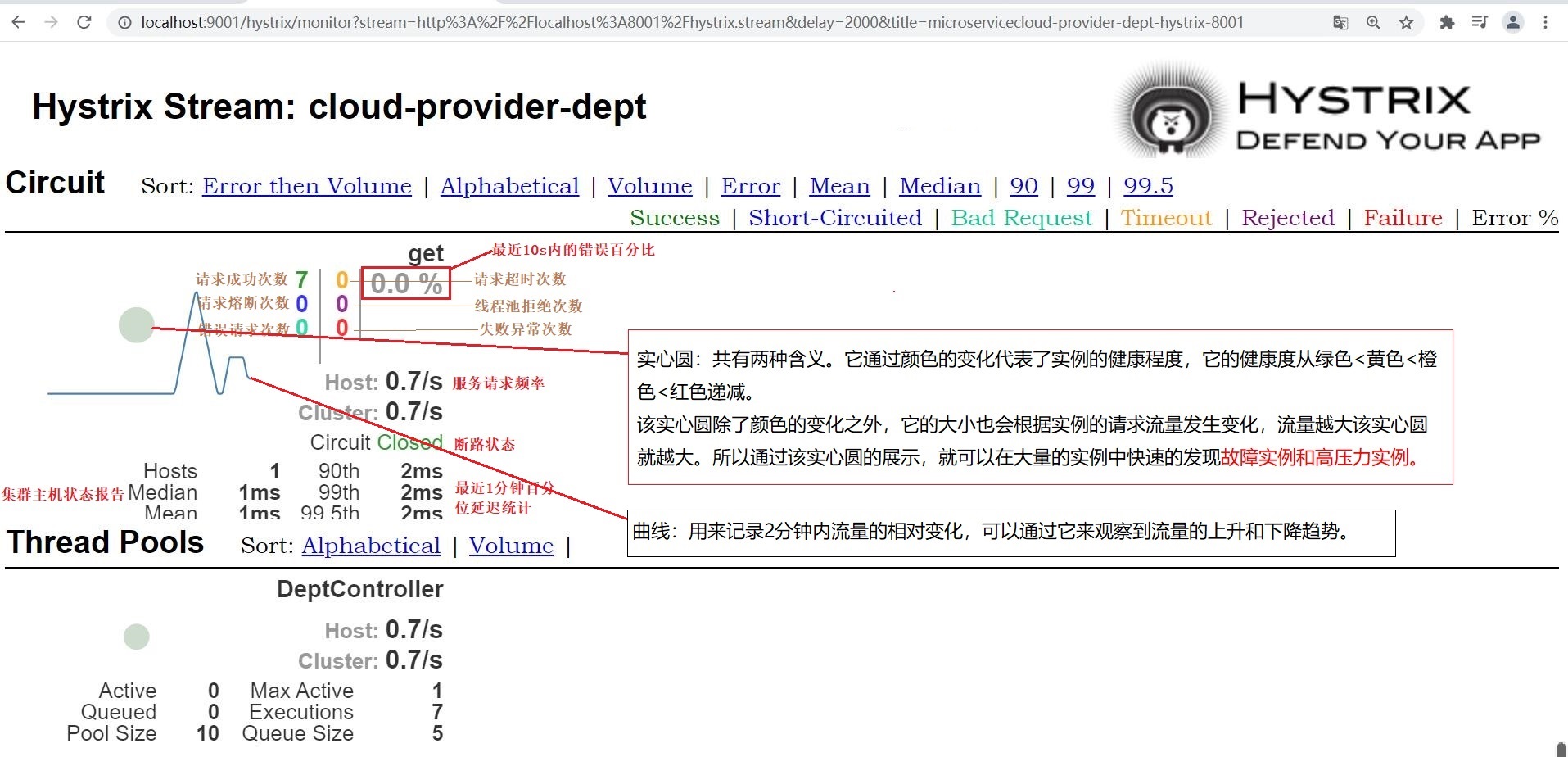Image resolution: width=1568 pixels, height=757 pixels.
Task: Go forward using the browser forward arrow
Action: (52, 22)
